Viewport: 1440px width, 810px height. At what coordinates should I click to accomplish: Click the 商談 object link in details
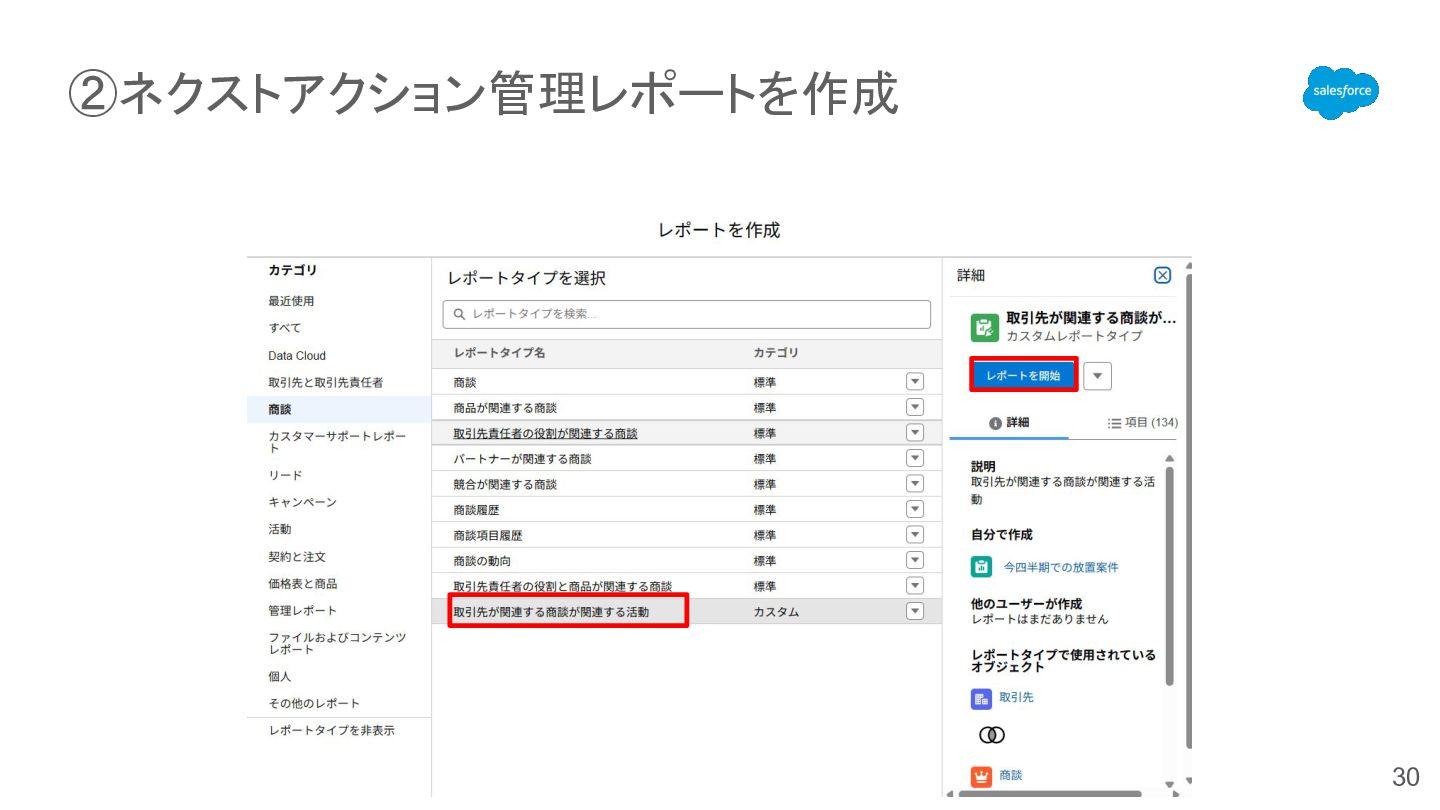point(1011,776)
